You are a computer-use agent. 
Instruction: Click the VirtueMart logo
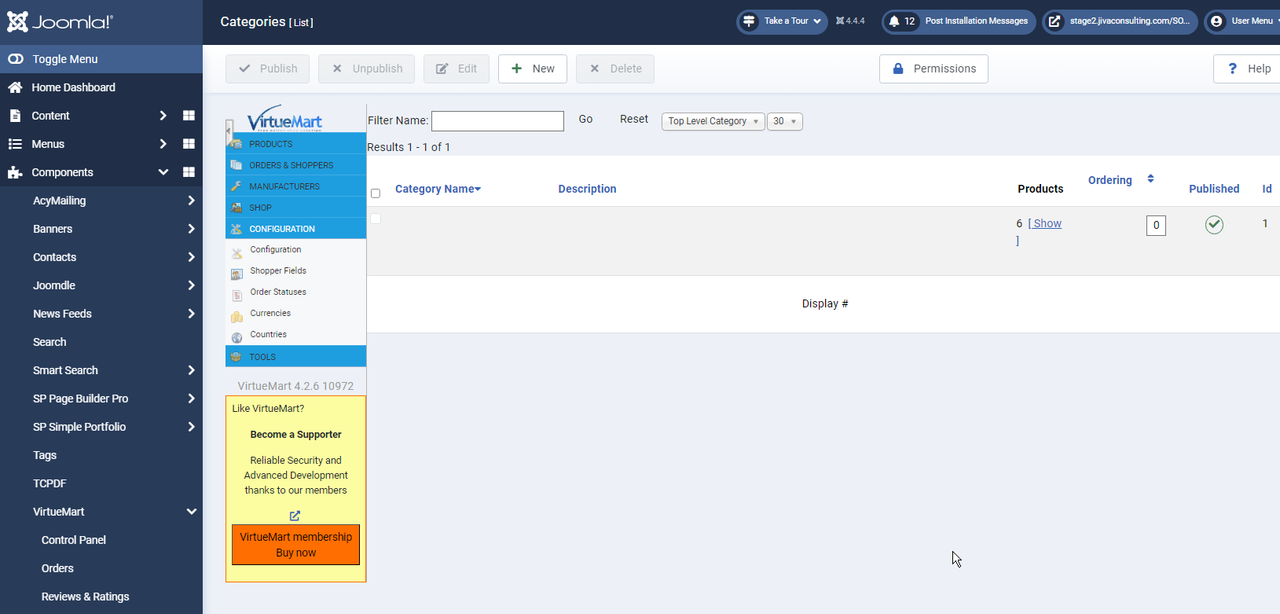[284, 118]
